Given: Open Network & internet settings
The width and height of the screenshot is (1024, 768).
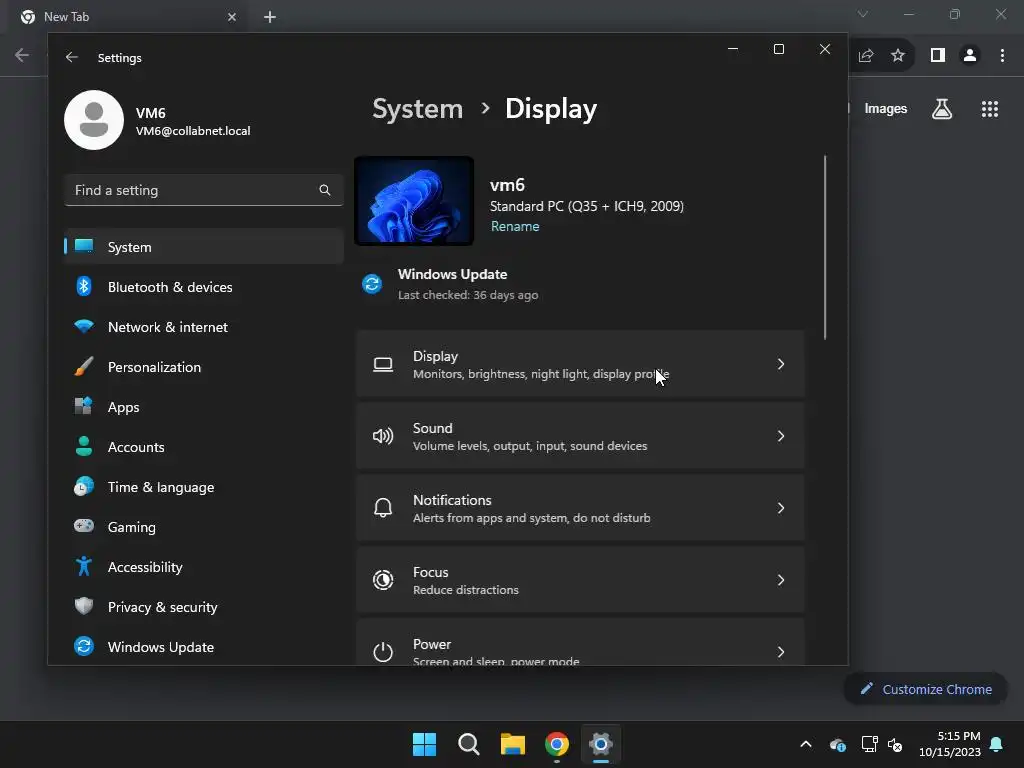Looking at the screenshot, I should point(204,327).
